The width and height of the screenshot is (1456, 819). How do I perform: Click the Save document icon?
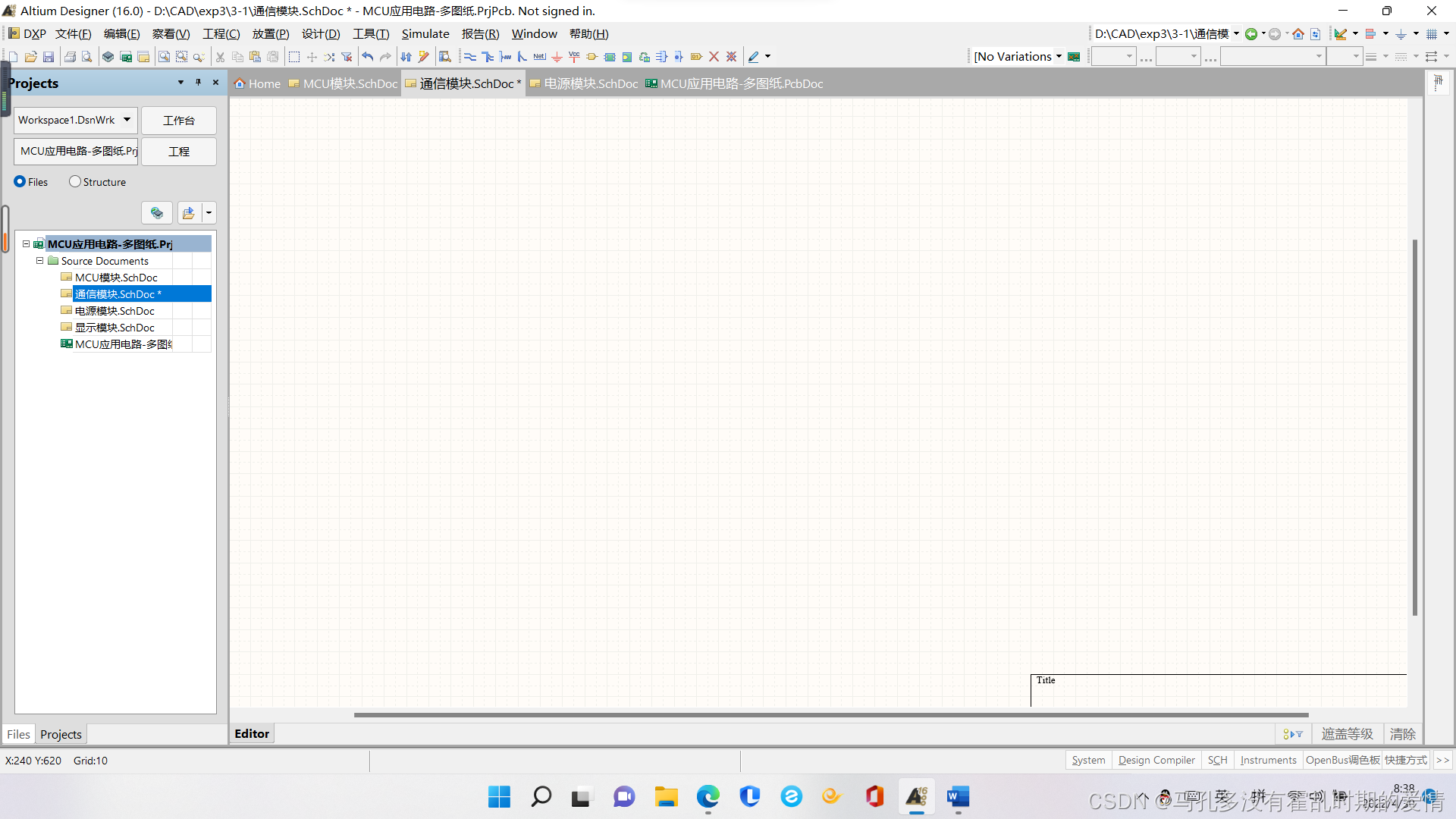click(x=49, y=57)
